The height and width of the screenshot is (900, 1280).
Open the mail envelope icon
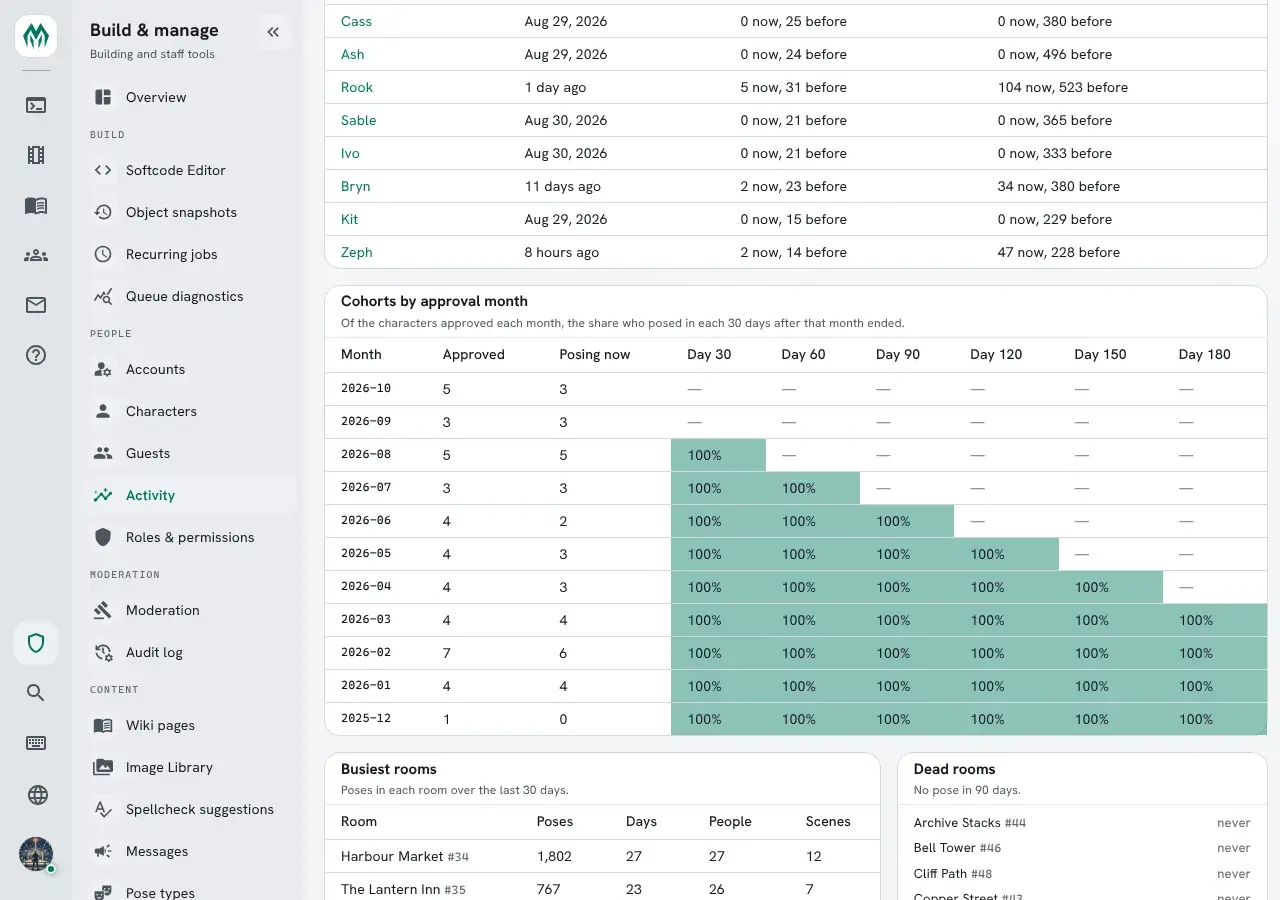[x=36, y=305]
